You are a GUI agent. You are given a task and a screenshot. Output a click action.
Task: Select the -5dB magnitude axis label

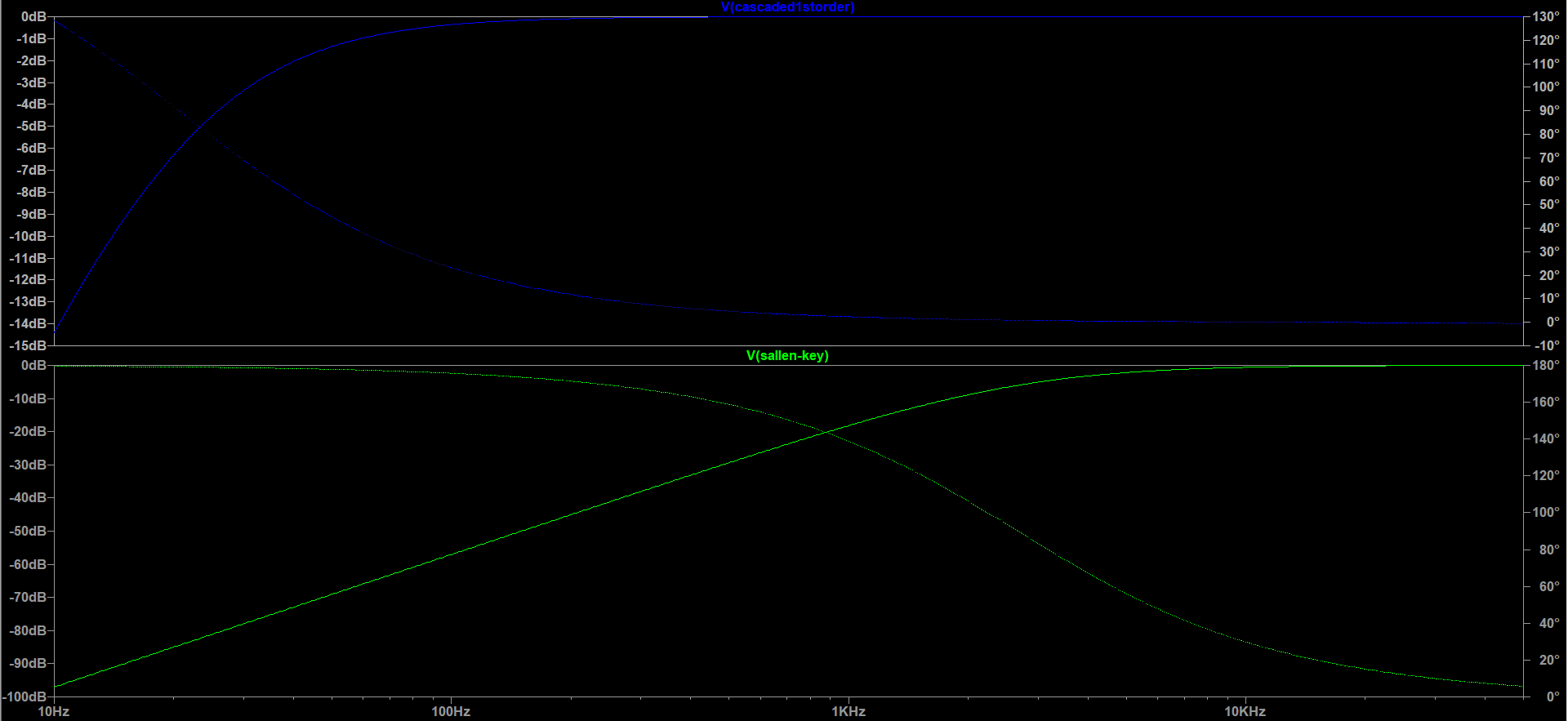[31, 126]
